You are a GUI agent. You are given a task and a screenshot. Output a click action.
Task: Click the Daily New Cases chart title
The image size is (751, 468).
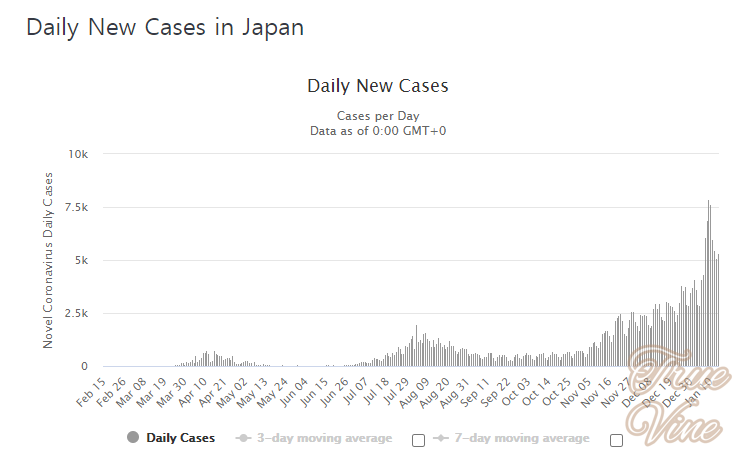click(x=377, y=86)
